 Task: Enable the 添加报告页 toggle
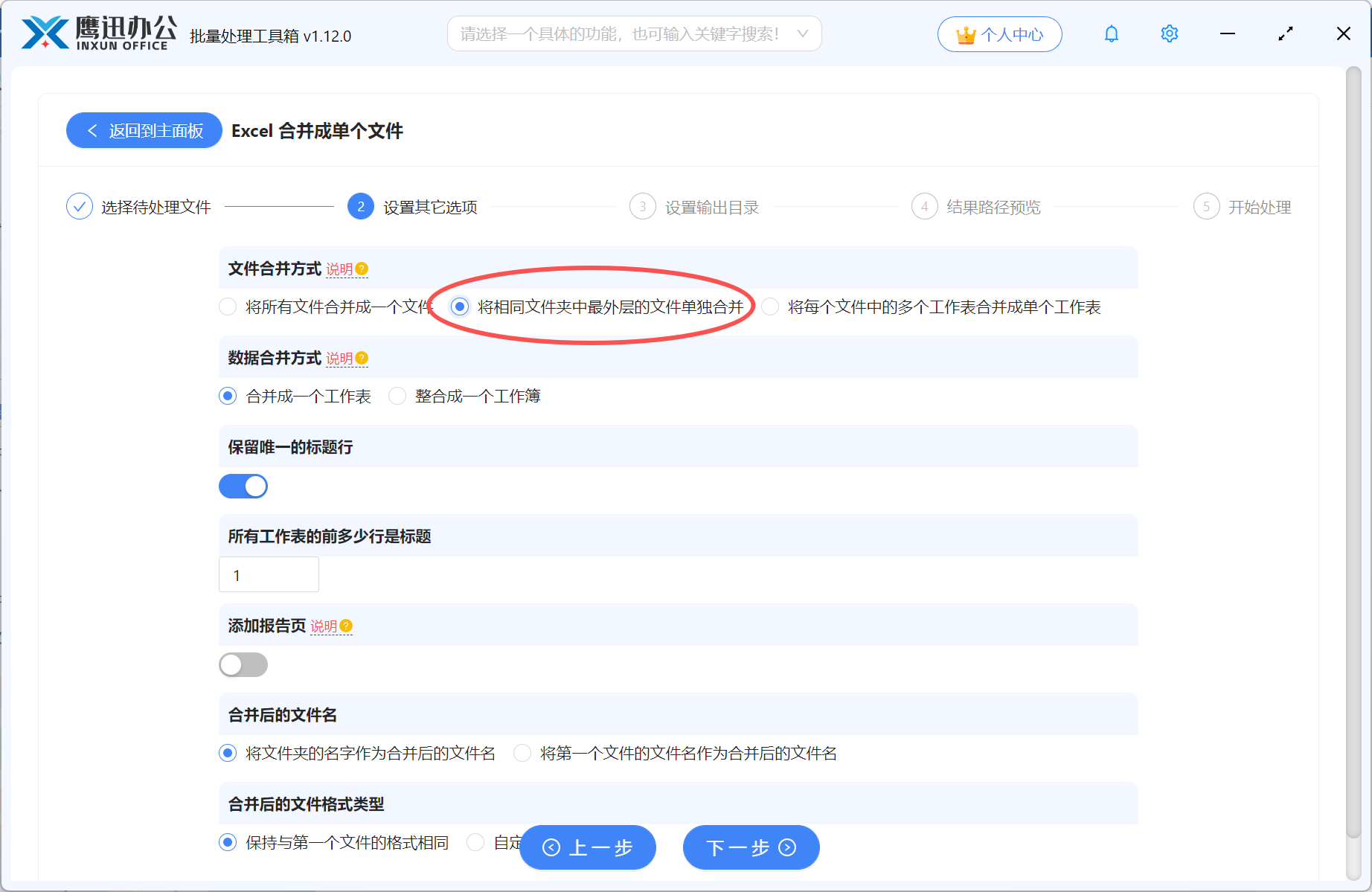coord(243,664)
